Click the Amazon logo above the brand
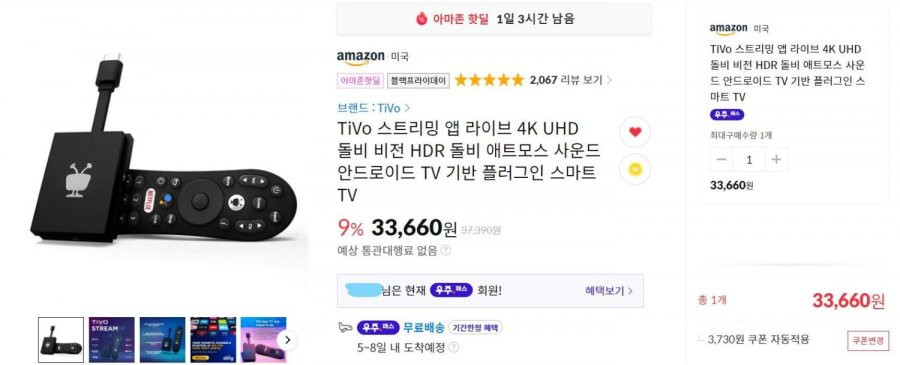 click(360, 57)
